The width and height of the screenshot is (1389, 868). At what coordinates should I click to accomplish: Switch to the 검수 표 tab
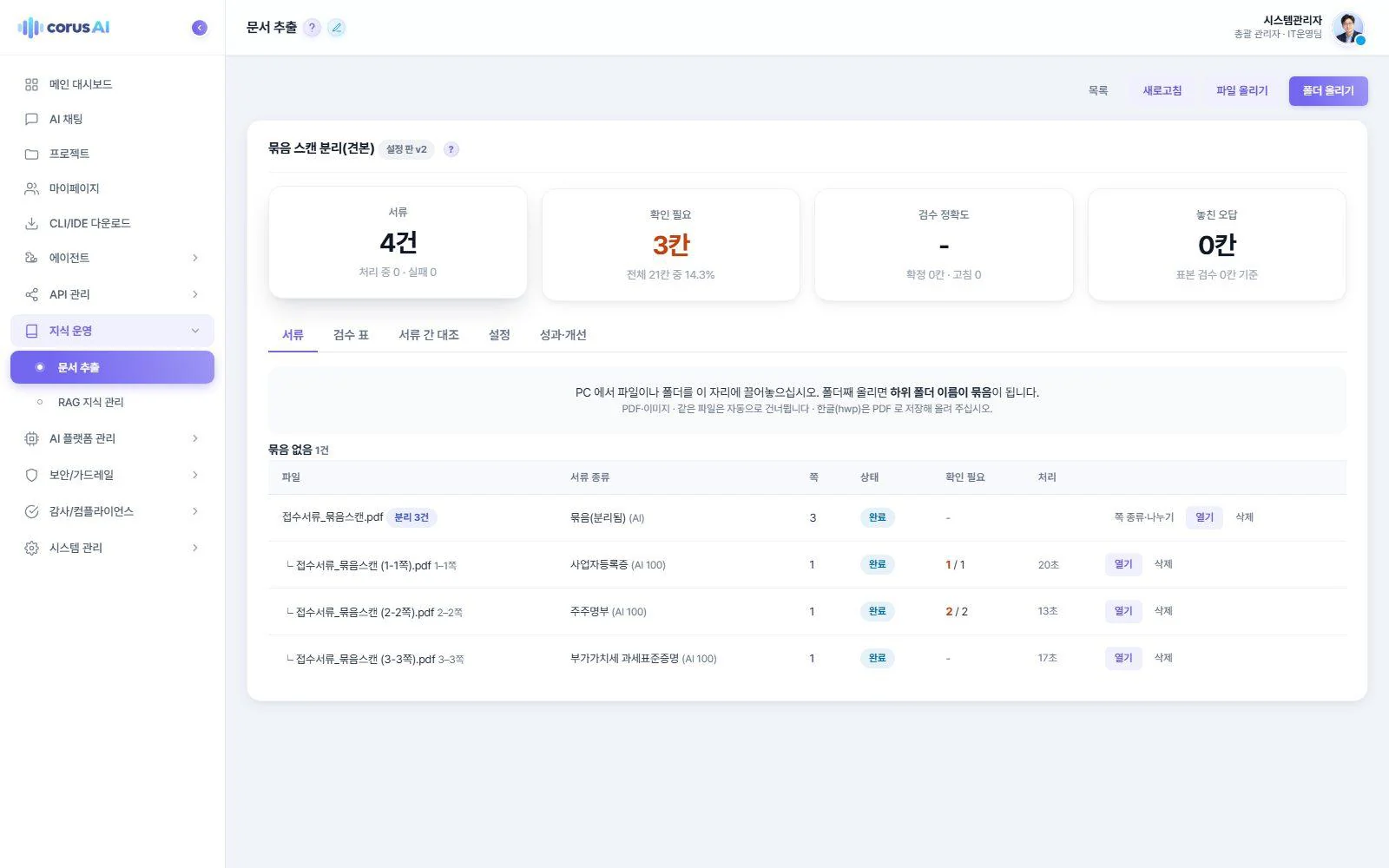pyautogui.click(x=352, y=335)
